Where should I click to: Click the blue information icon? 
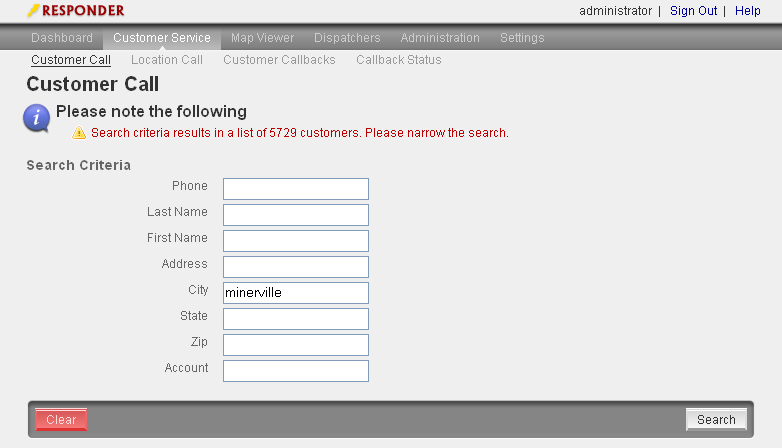click(x=37, y=118)
